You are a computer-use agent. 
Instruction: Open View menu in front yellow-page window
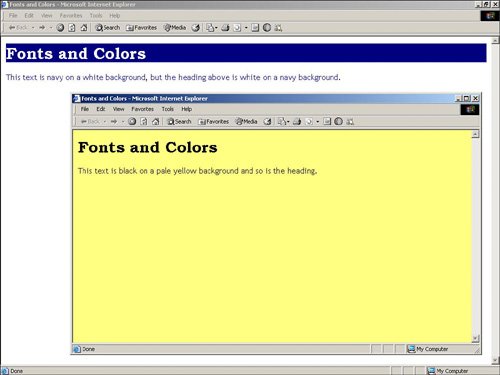coord(118,109)
